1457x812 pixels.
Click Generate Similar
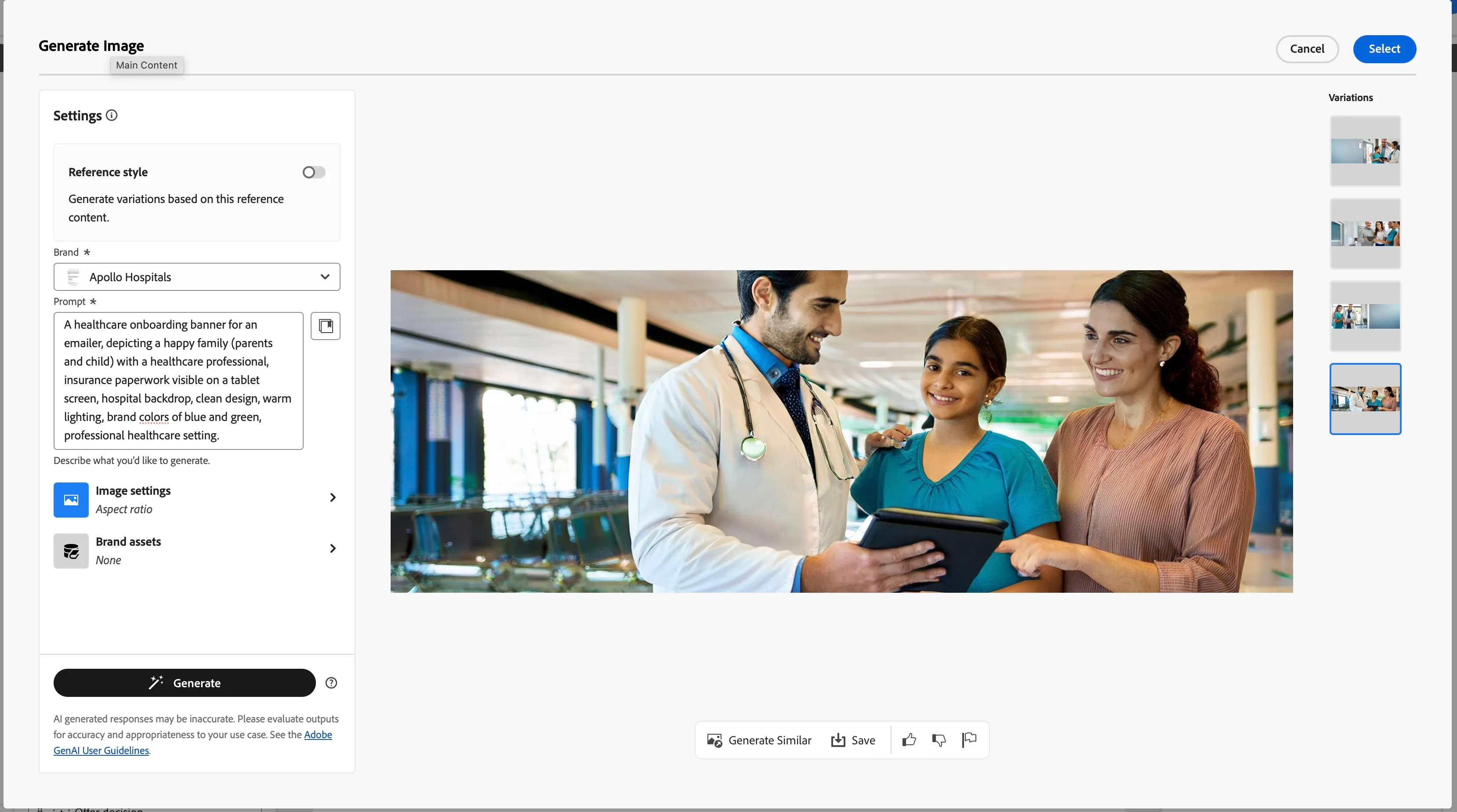(759, 740)
